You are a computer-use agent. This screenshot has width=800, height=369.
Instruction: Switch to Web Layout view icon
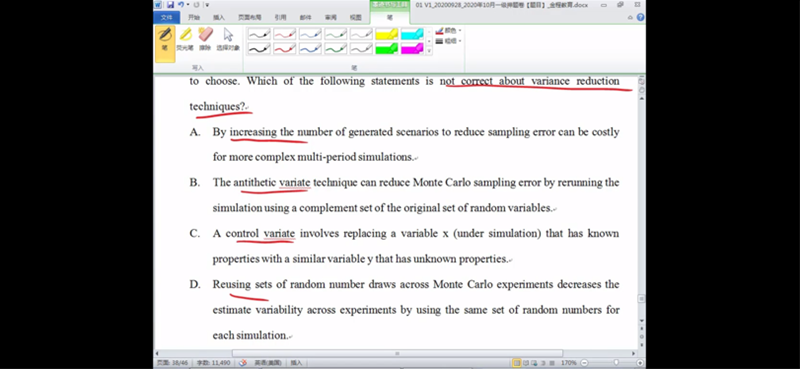533,363
